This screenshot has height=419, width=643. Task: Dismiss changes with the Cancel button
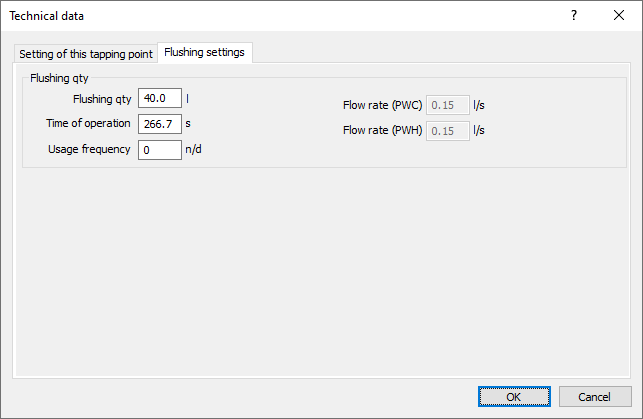pyautogui.click(x=595, y=397)
